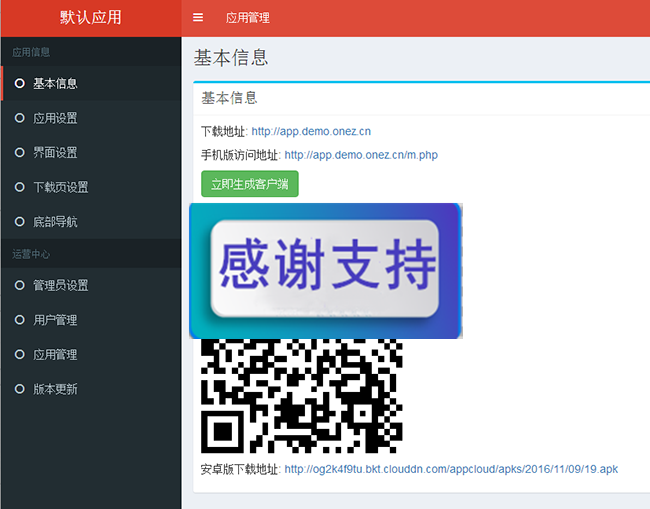Click circle icon beside 管理员设置
Image resolution: width=650 pixels, height=509 pixels.
19,285
